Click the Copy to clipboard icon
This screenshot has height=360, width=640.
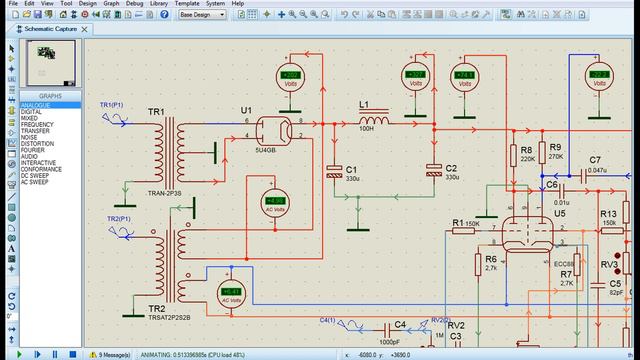pyautogui.click(x=381, y=15)
